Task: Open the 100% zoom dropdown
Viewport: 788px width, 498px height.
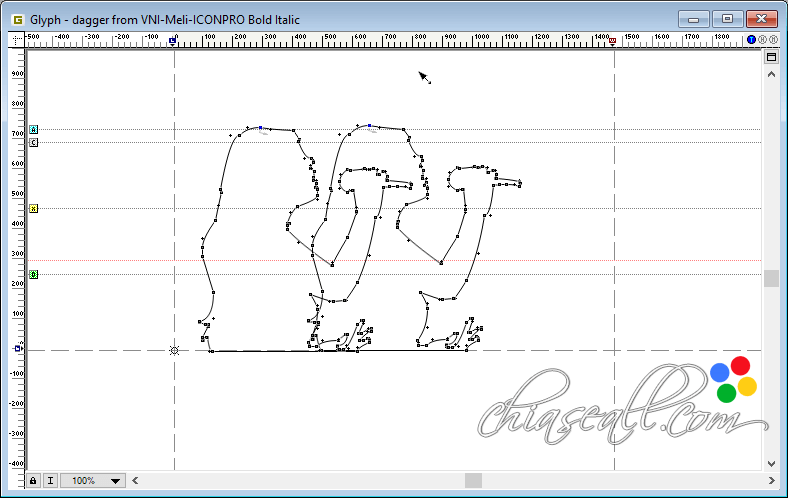Action: click(x=93, y=481)
